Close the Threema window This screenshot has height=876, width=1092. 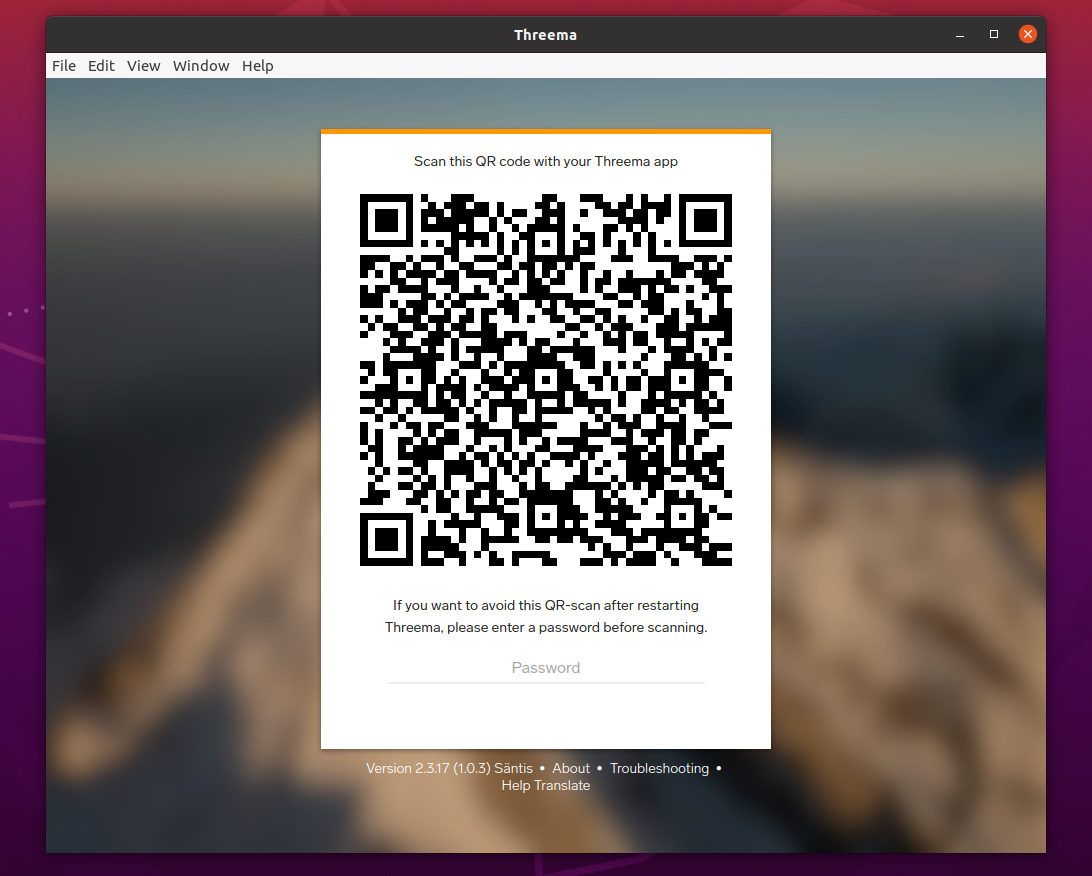click(x=1027, y=33)
